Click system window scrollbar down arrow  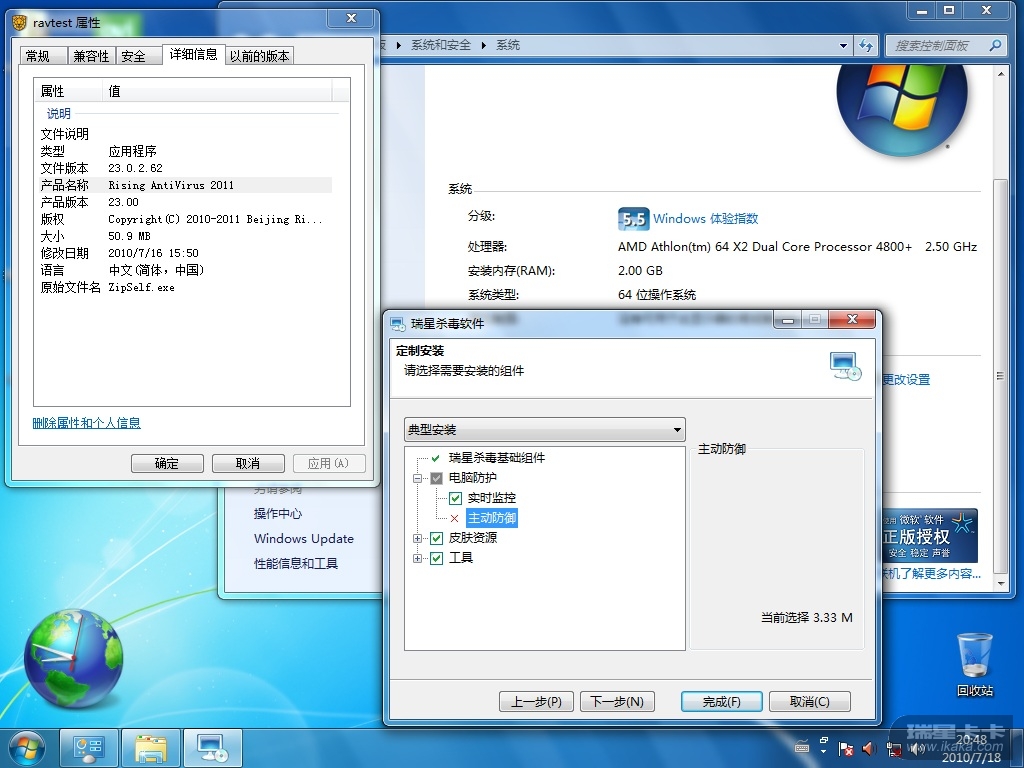pos(1000,583)
